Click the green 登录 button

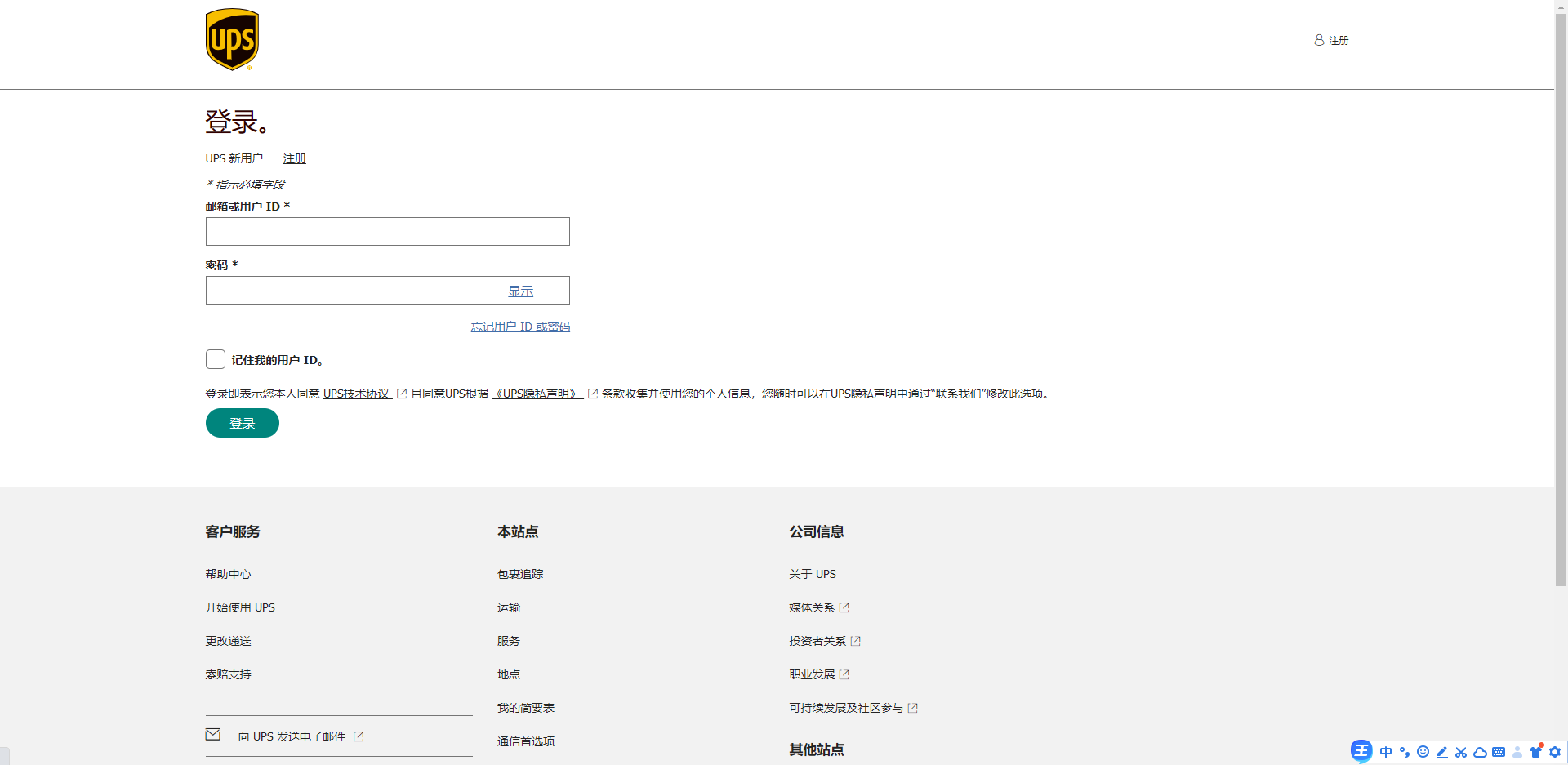[243, 423]
